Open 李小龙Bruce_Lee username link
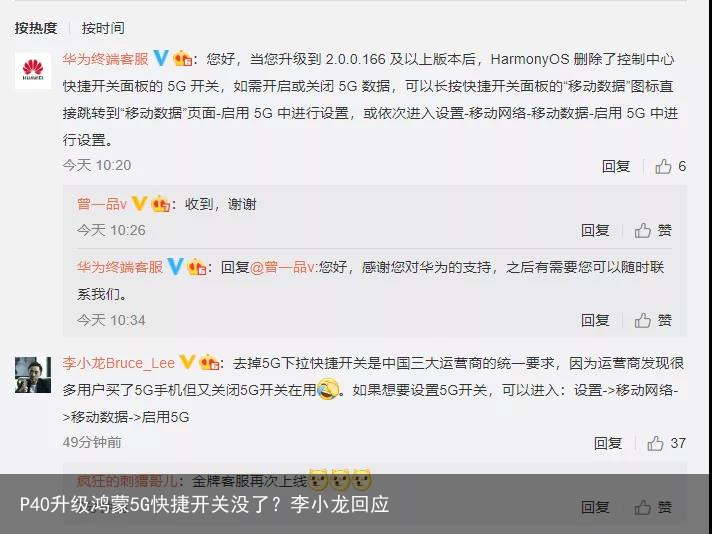 tap(119, 363)
